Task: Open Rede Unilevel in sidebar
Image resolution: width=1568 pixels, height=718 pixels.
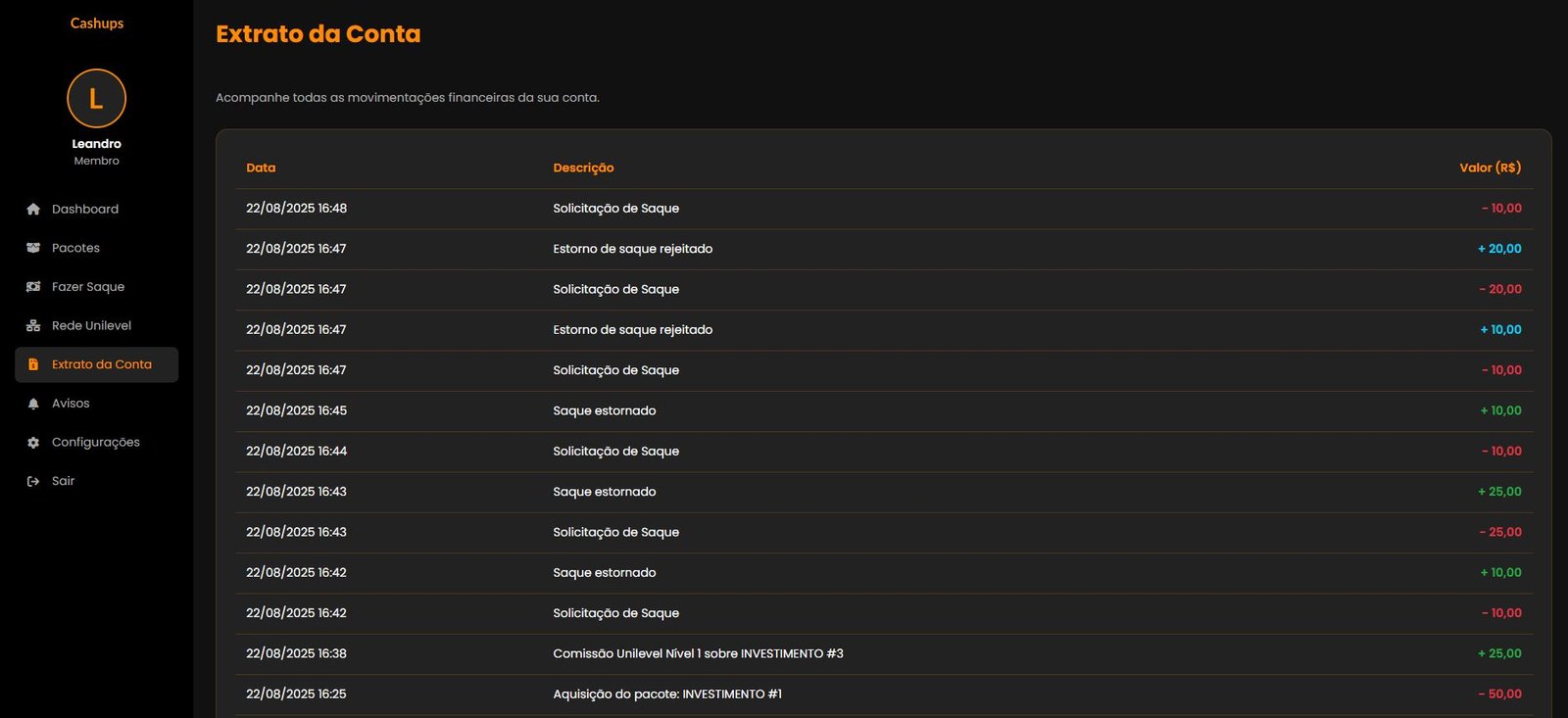Action: tap(91, 325)
